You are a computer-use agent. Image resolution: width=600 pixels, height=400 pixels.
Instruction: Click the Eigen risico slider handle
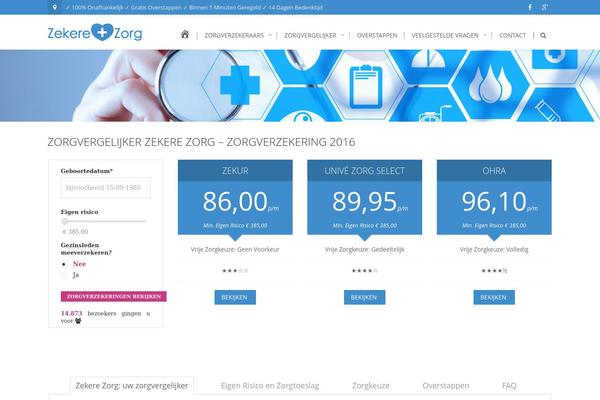(x=64, y=221)
